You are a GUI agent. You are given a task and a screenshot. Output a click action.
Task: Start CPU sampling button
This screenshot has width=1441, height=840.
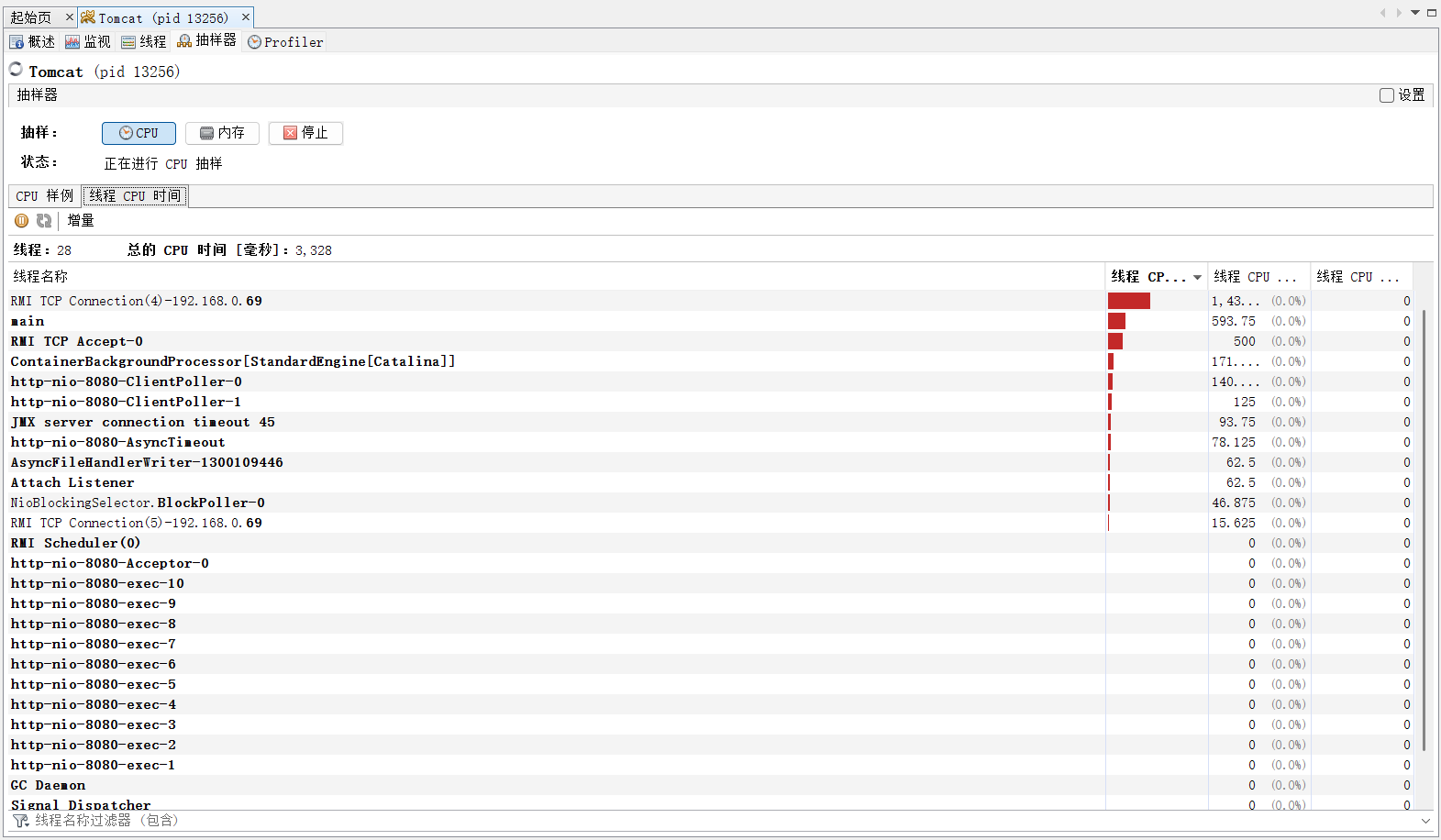tap(139, 133)
